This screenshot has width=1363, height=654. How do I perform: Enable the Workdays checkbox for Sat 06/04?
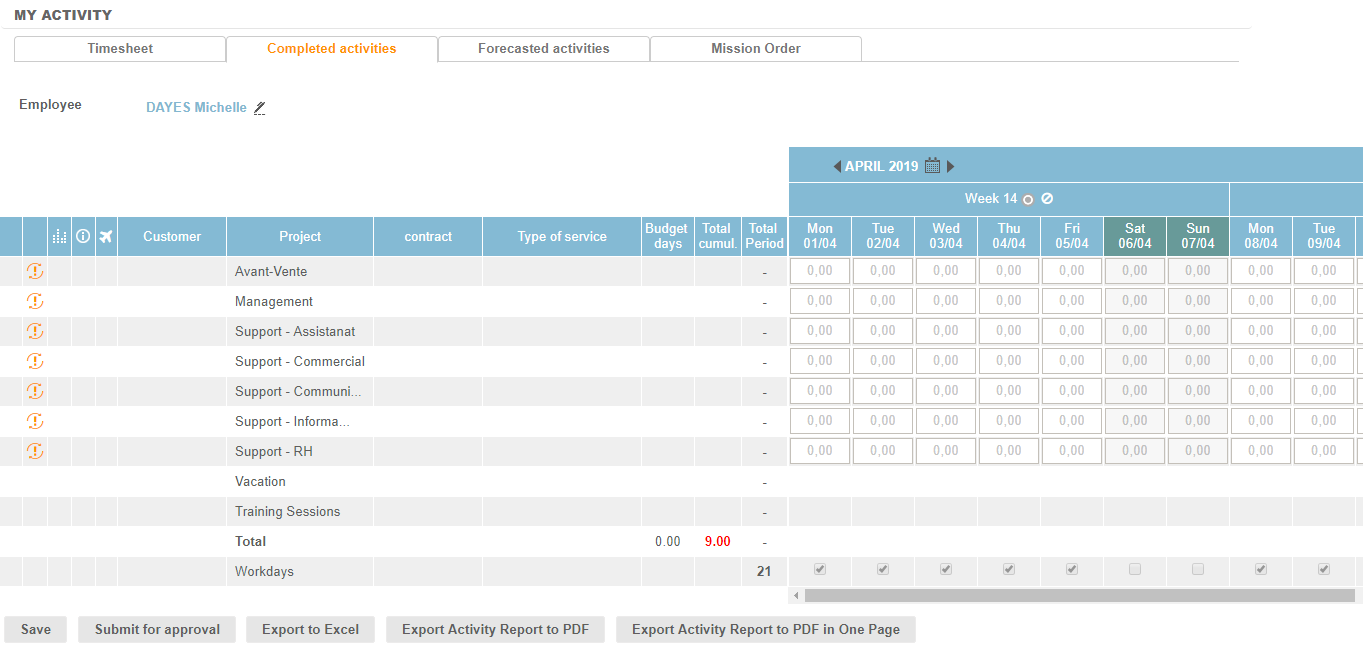pyautogui.click(x=1135, y=570)
